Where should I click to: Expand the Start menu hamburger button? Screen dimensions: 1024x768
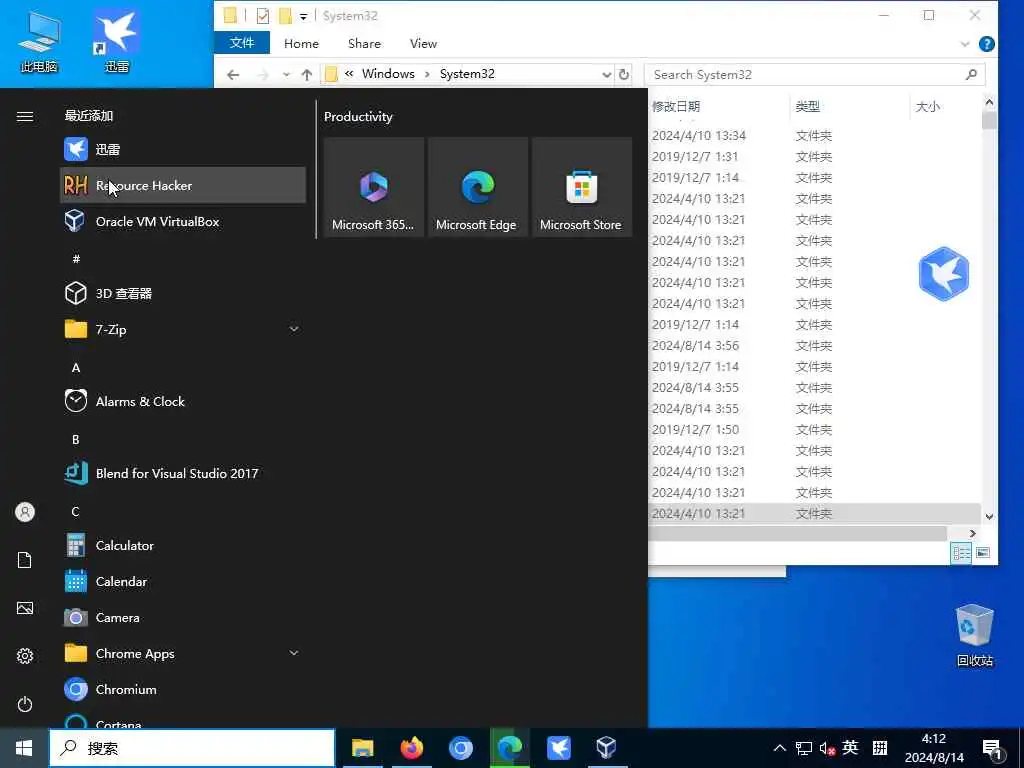[x=25, y=116]
